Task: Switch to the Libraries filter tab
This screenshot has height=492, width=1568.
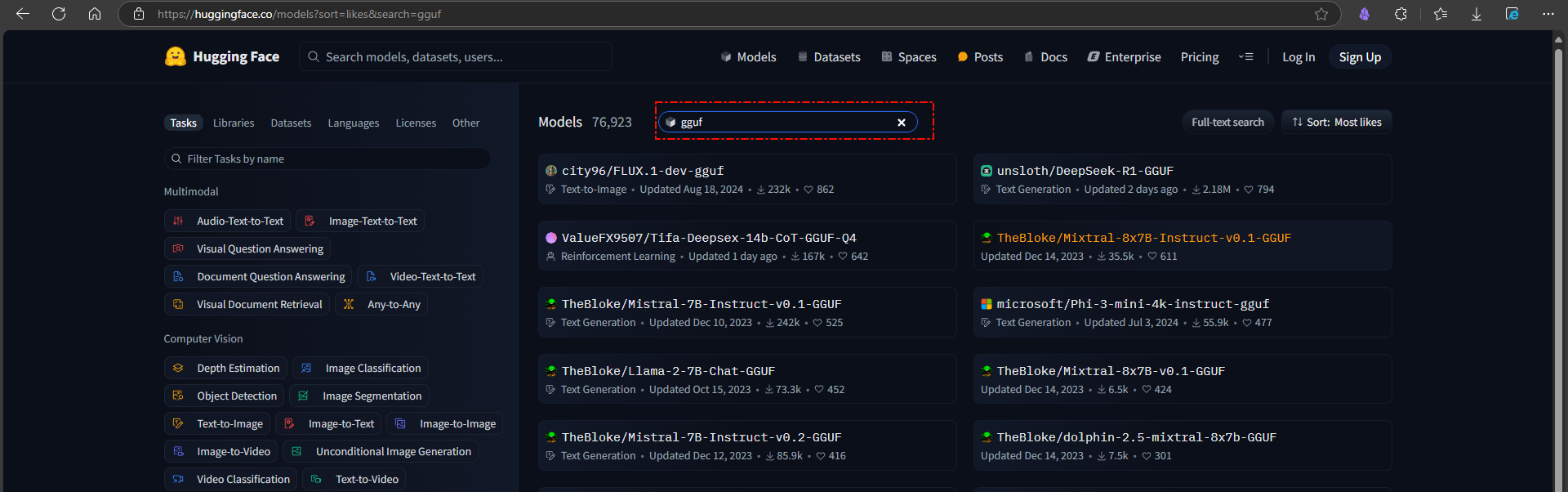Action: pos(234,123)
